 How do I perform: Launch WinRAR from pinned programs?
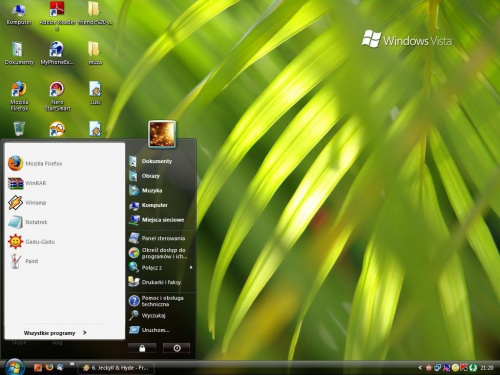(27, 183)
